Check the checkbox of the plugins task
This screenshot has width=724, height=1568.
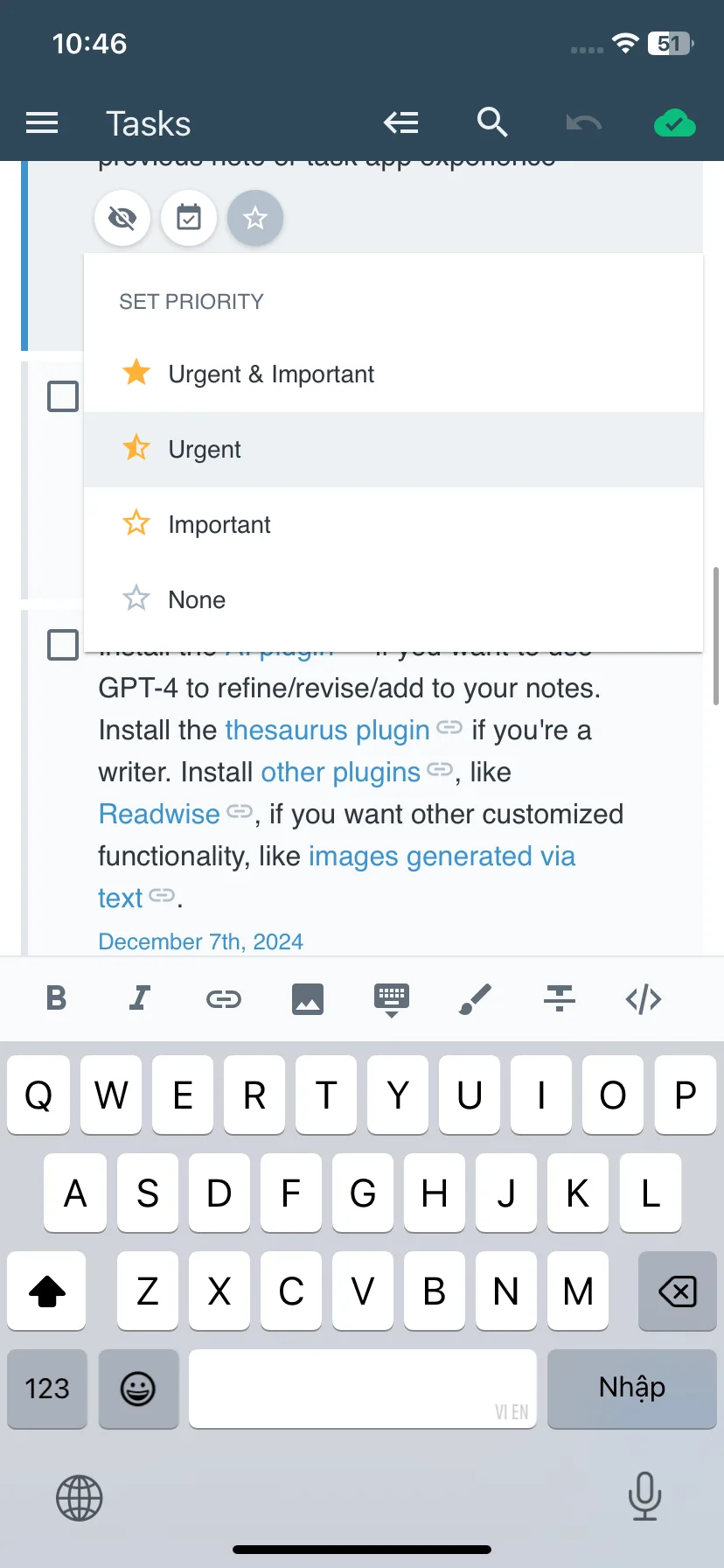(x=63, y=645)
